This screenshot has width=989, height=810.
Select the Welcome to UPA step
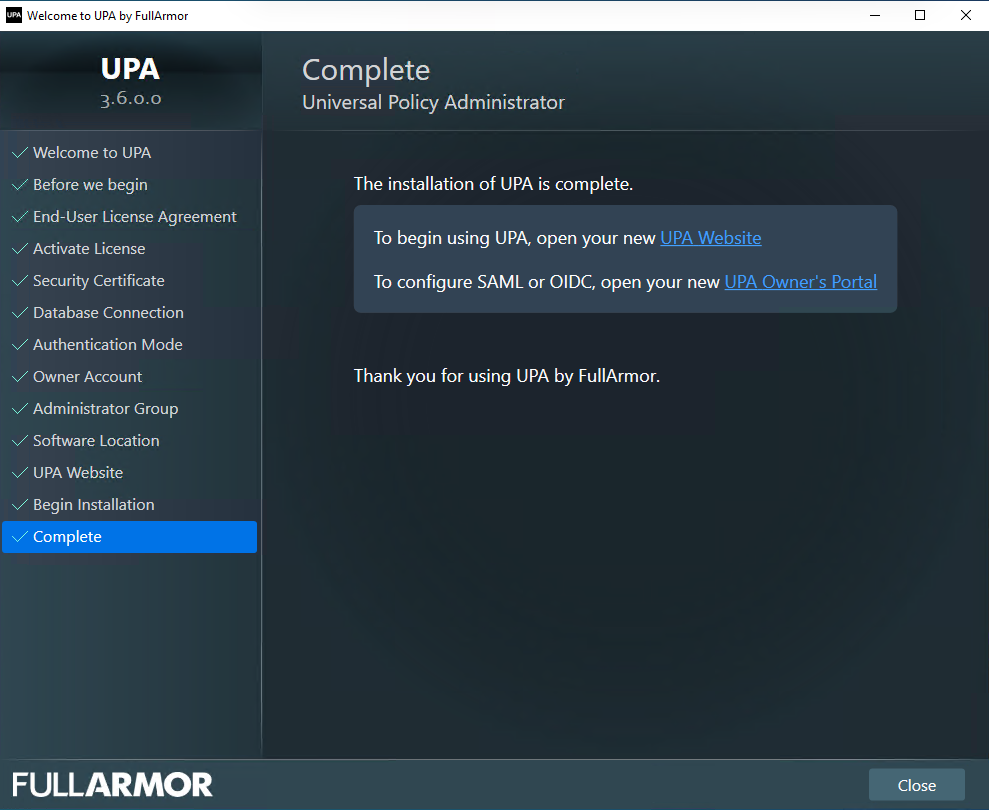[x=92, y=153]
